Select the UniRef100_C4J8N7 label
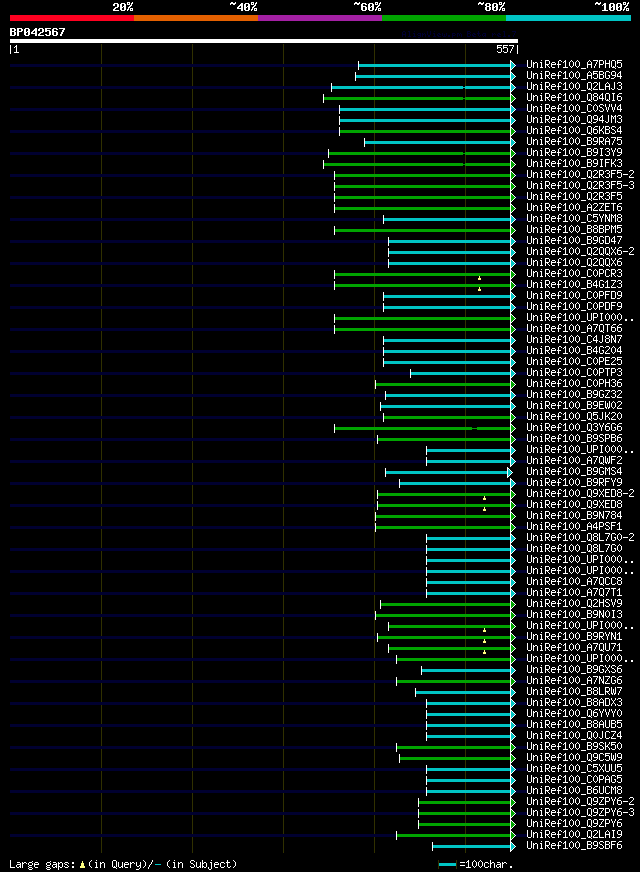Image resolution: width=640 pixels, height=872 pixels. [574, 340]
